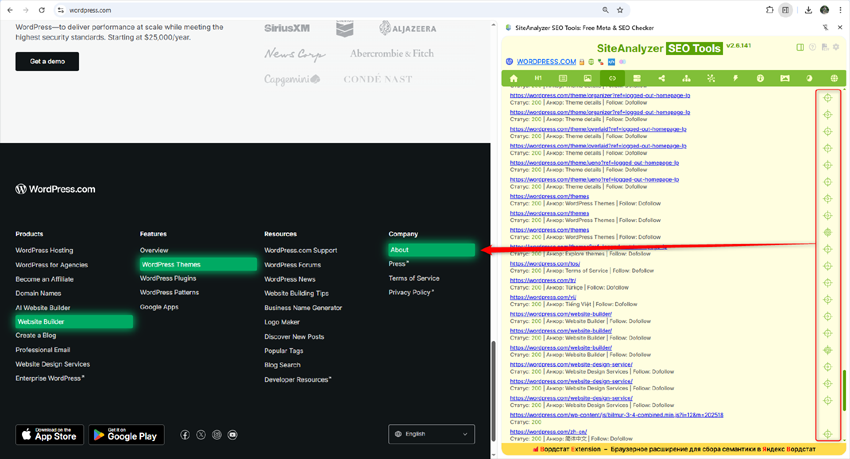This screenshot has height=459, width=850.
Task: Click the Wordstat Extension yellow banner
Action: click(x=674, y=449)
